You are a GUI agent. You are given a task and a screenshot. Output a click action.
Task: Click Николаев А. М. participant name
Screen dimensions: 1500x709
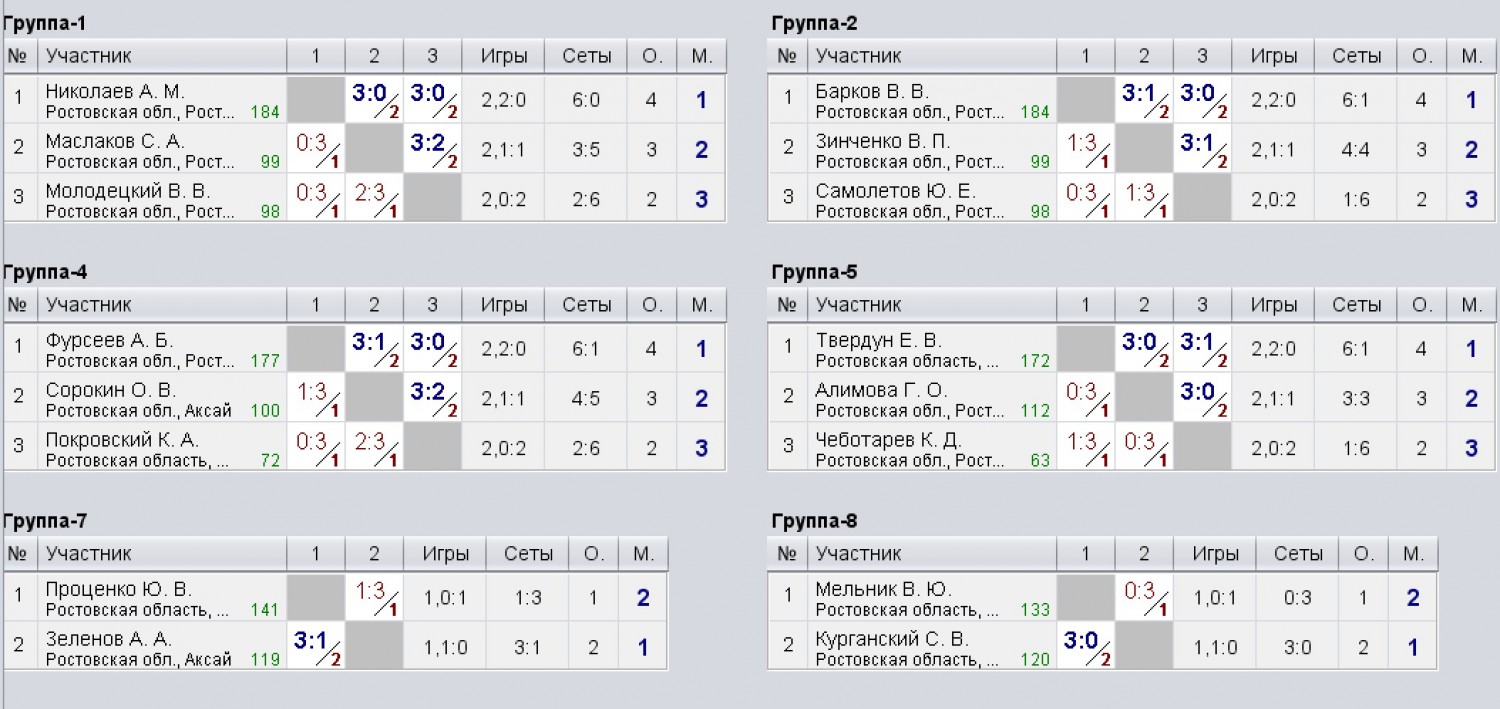[x=115, y=91]
